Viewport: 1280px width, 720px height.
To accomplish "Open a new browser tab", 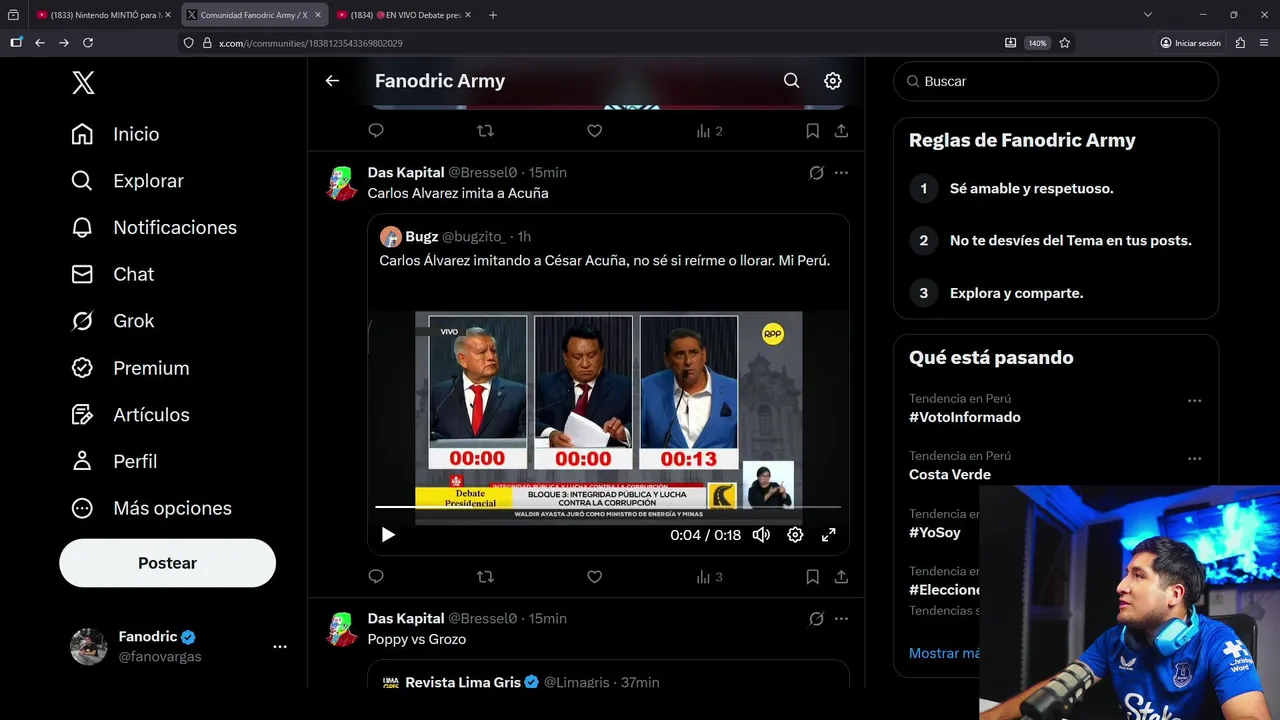I will (x=492, y=15).
